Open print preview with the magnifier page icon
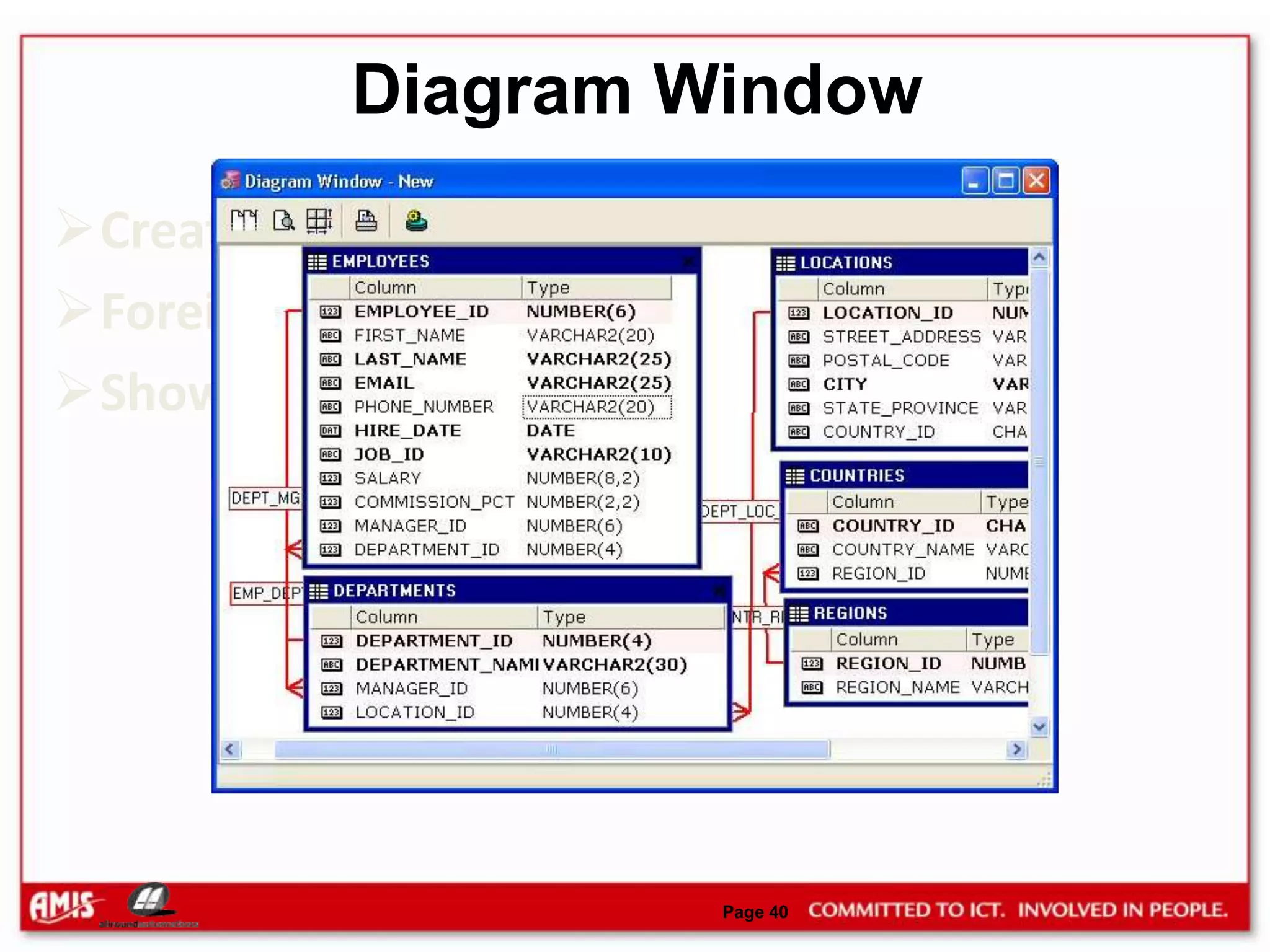The image size is (1270, 952). coord(283,220)
